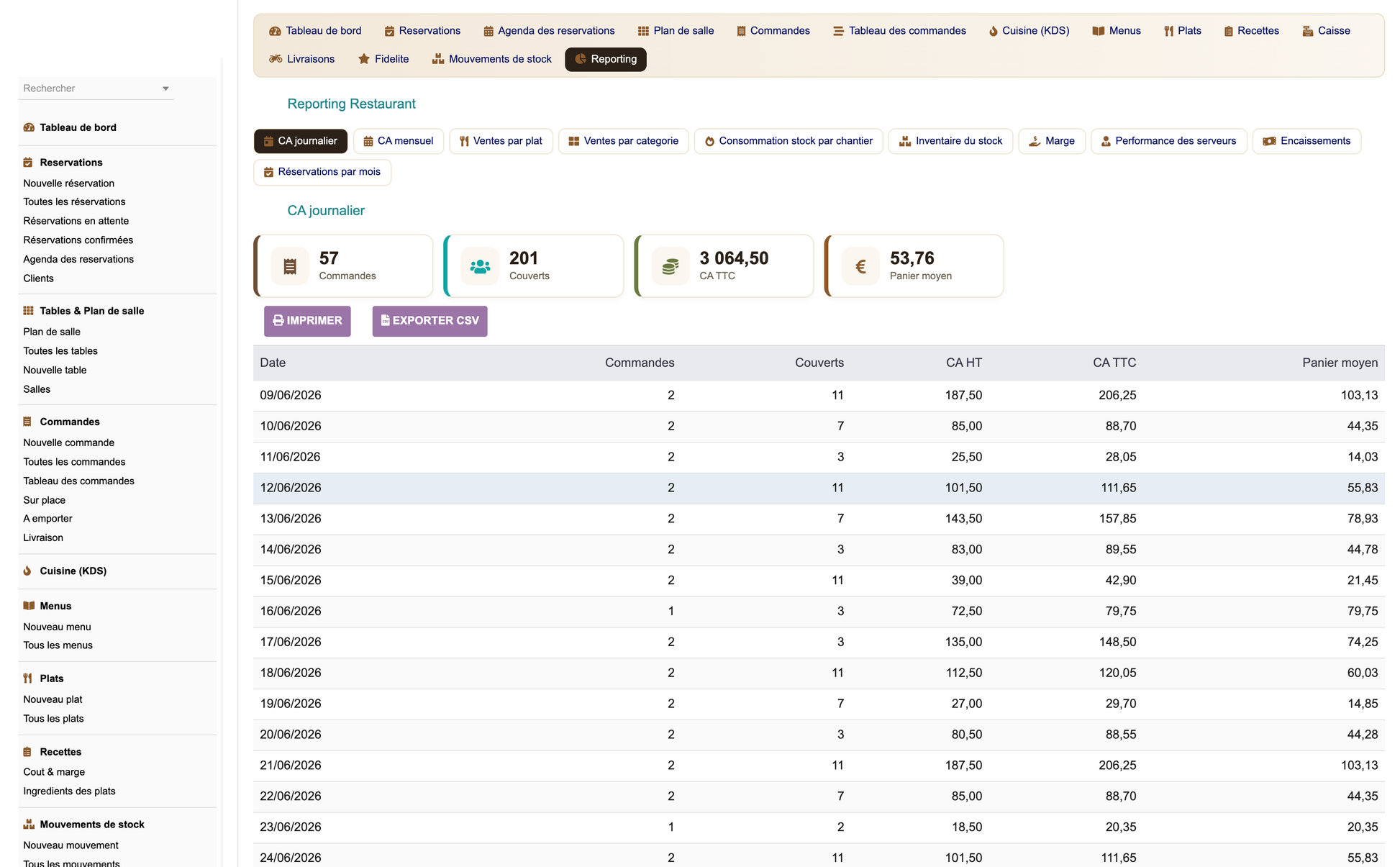Select the 12/06/2026 date cell
The width and height of the screenshot is (1400, 867).
tap(291, 488)
